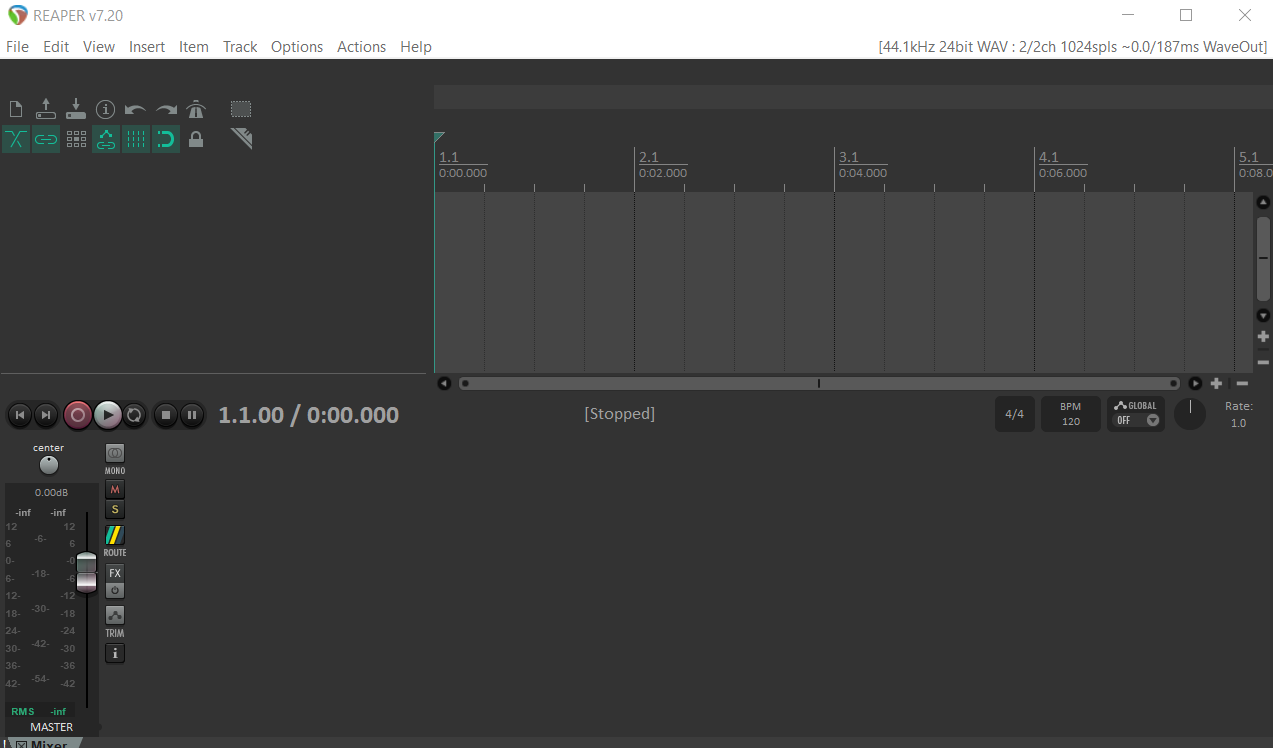This screenshot has width=1273, height=748.
Task: Click the 1.1.00 / 0:00.000 time display
Action: [x=309, y=415]
